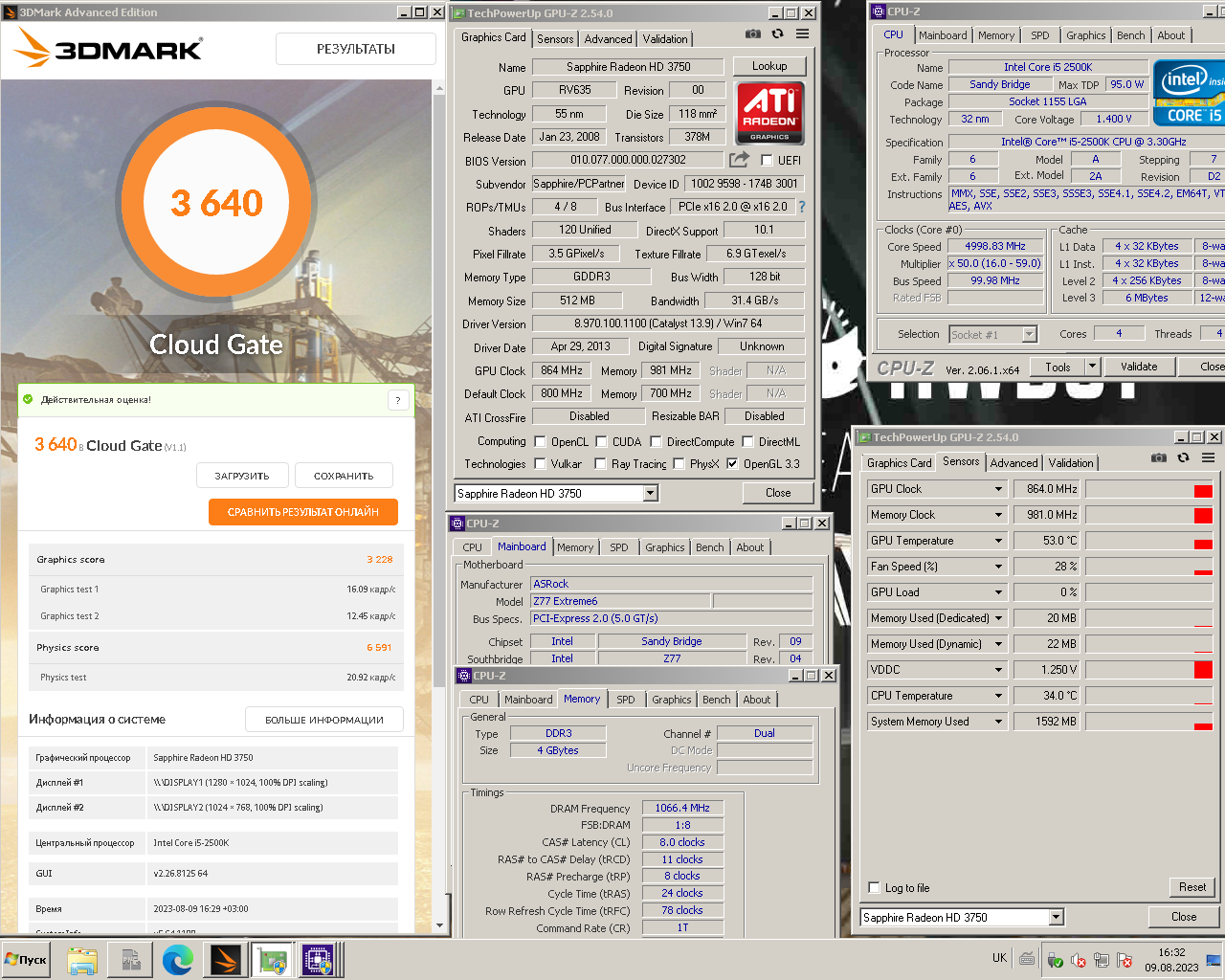Image resolution: width=1225 pixels, height=980 pixels.
Task: Open the РЕЗУЛЬТАТЫ tab in 3DMark
Action: [x=356, y=49]
